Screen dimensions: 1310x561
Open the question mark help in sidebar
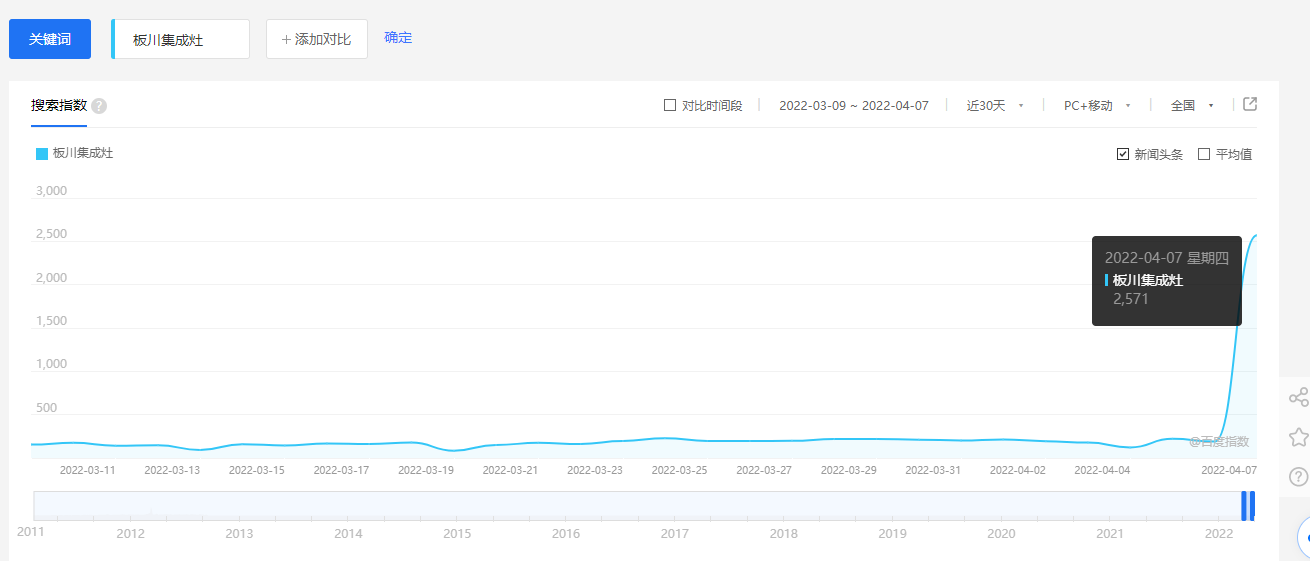[1298, 476]
